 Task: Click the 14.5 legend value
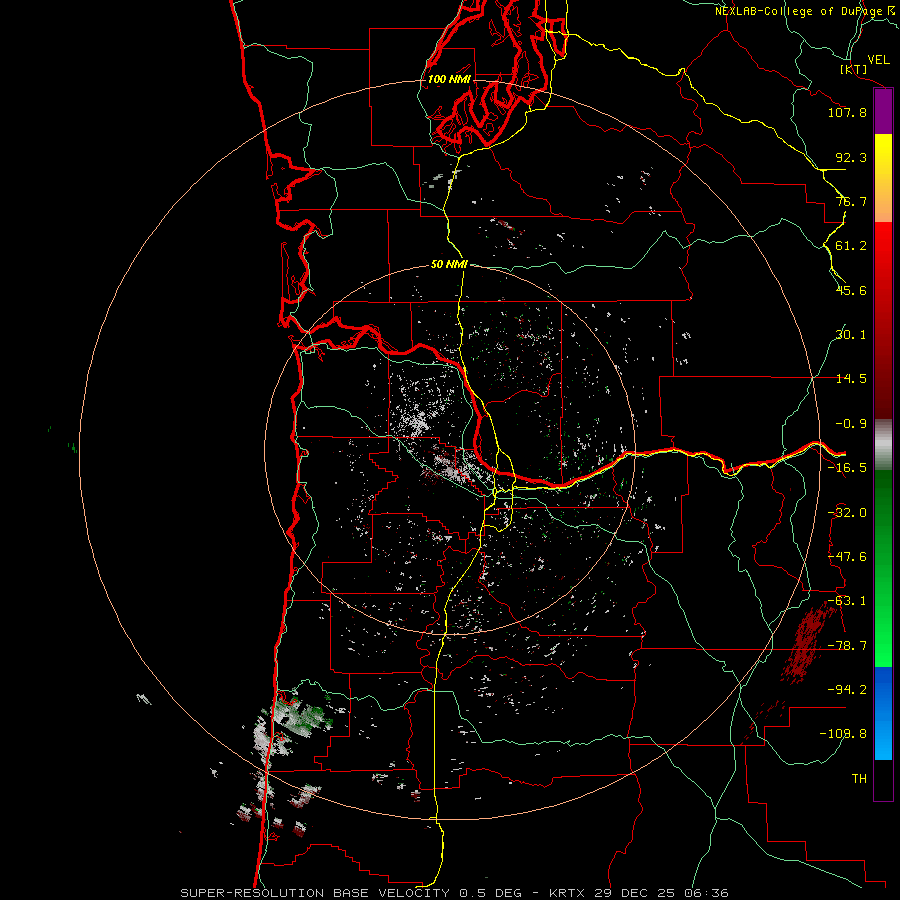click(851, 379)
